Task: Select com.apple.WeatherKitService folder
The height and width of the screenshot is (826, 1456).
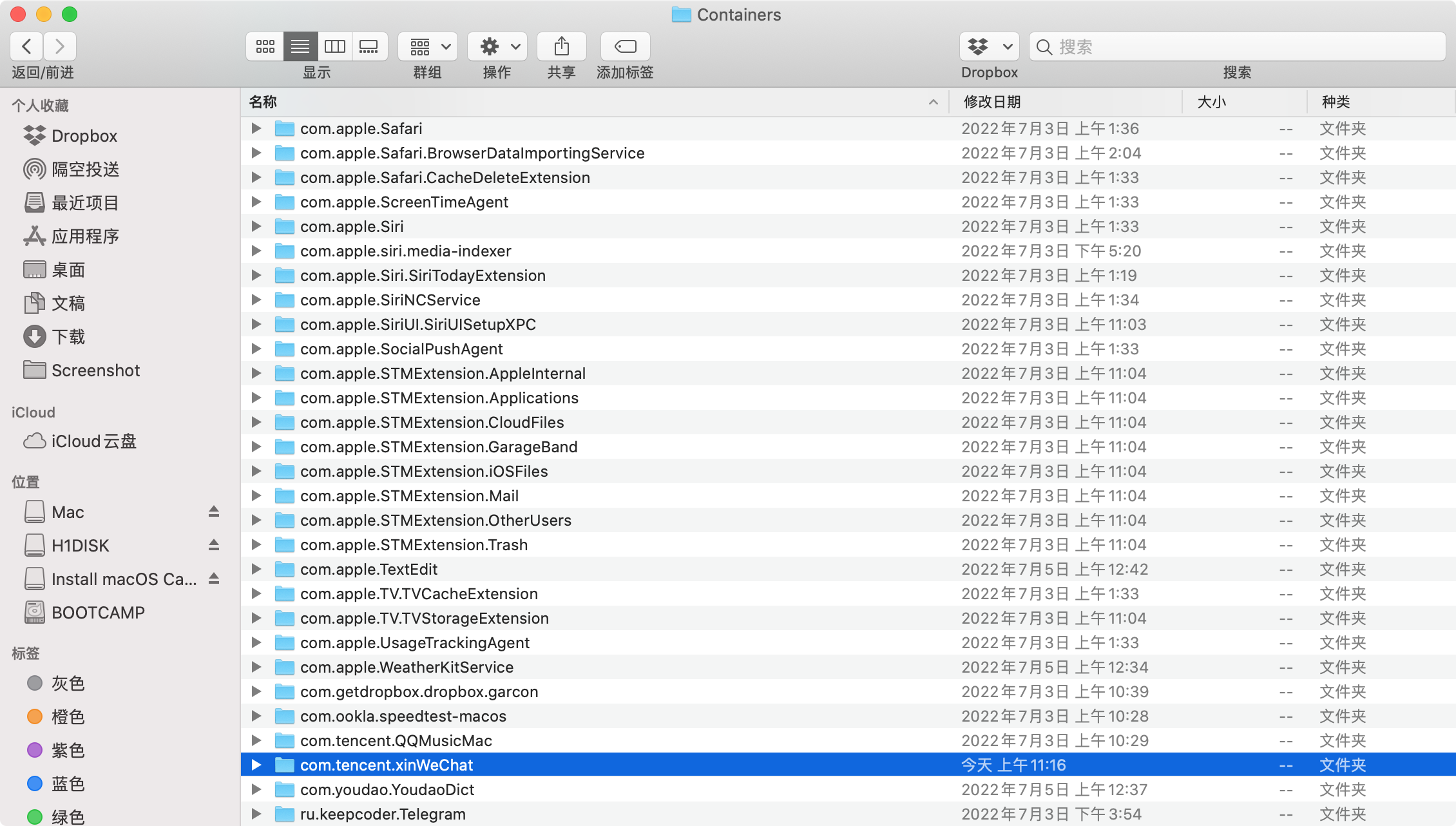Action: tap(848, 667)
